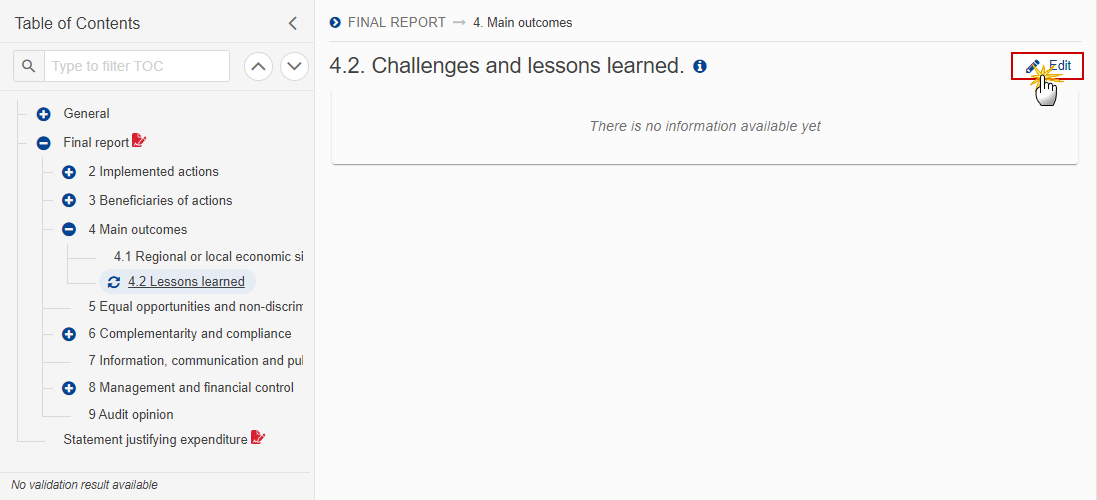
Task: Open the Edit button for section 4.2
Action: (x=1047, y=66)
